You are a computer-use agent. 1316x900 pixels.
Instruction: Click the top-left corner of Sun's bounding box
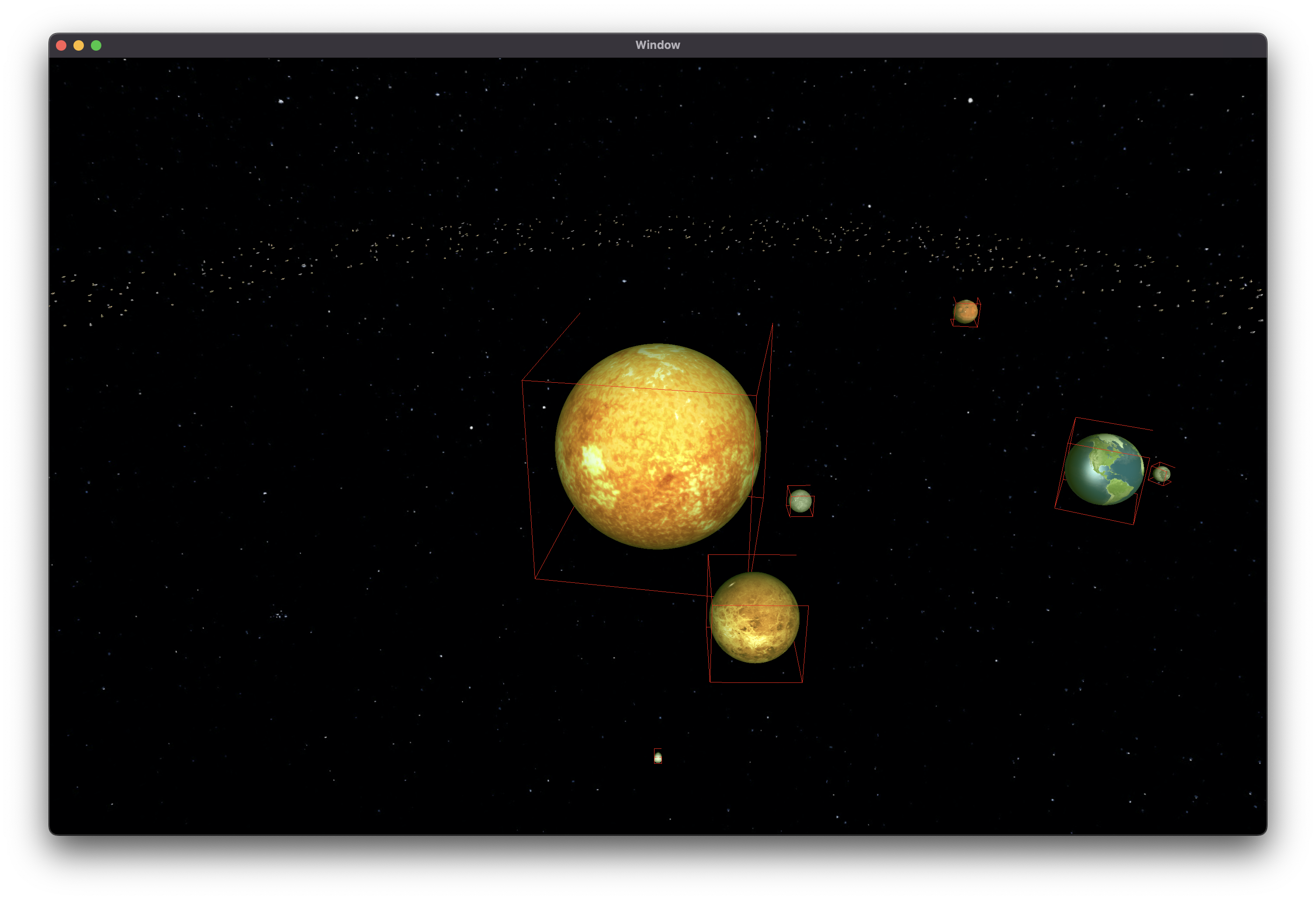pos(522,381)
